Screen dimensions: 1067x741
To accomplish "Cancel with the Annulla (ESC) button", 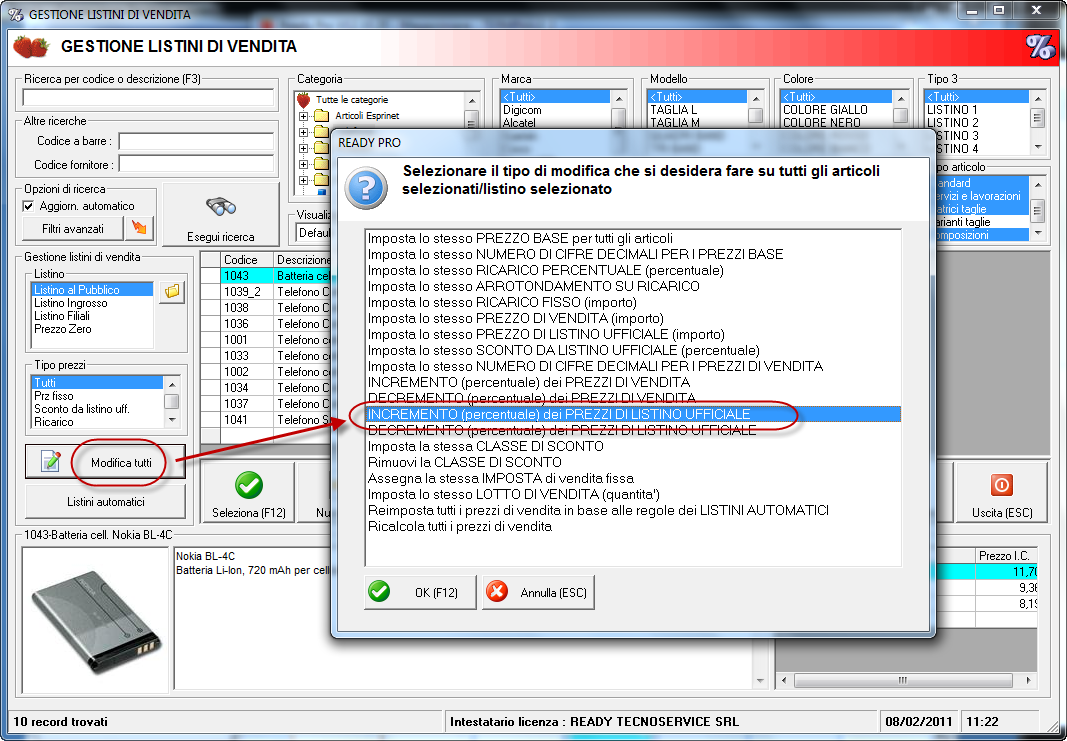I will [x=538, y=592].
